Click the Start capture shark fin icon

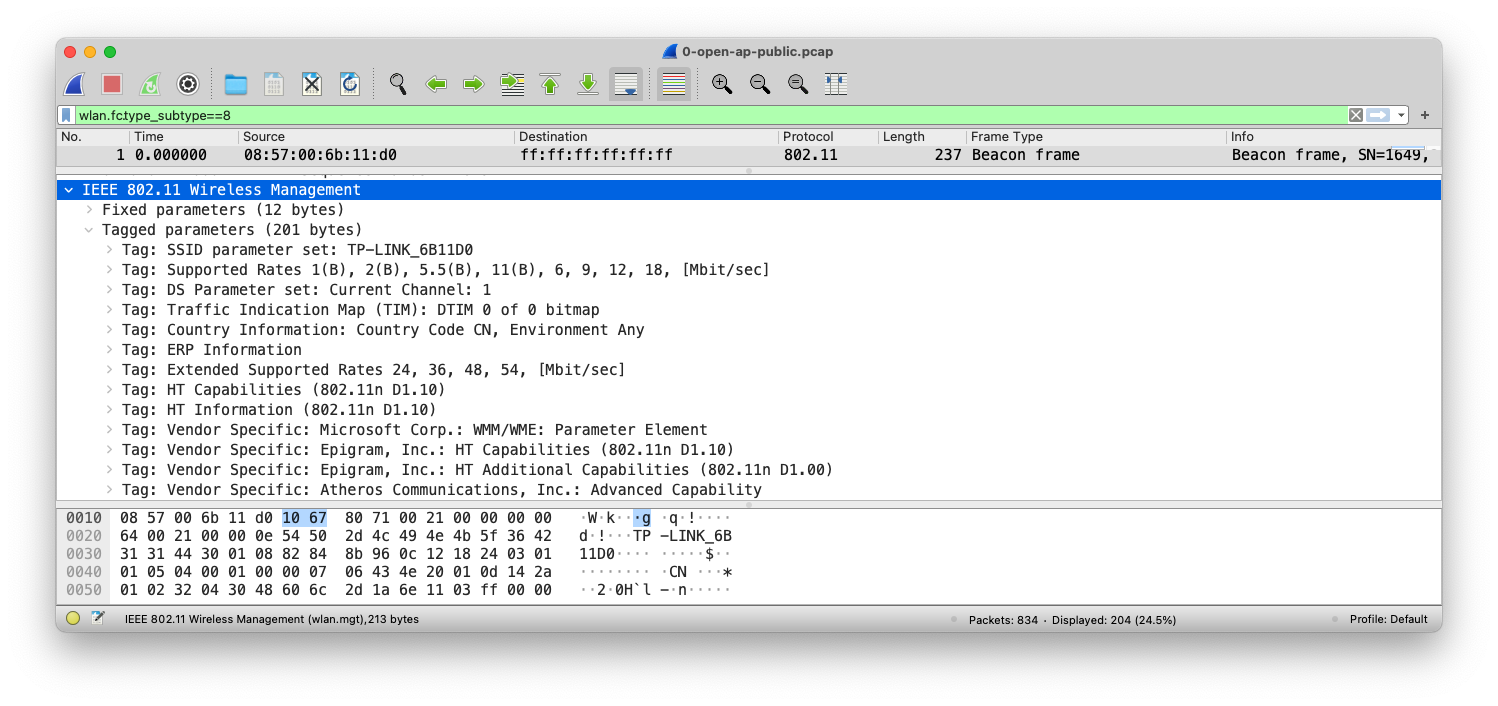74,84
